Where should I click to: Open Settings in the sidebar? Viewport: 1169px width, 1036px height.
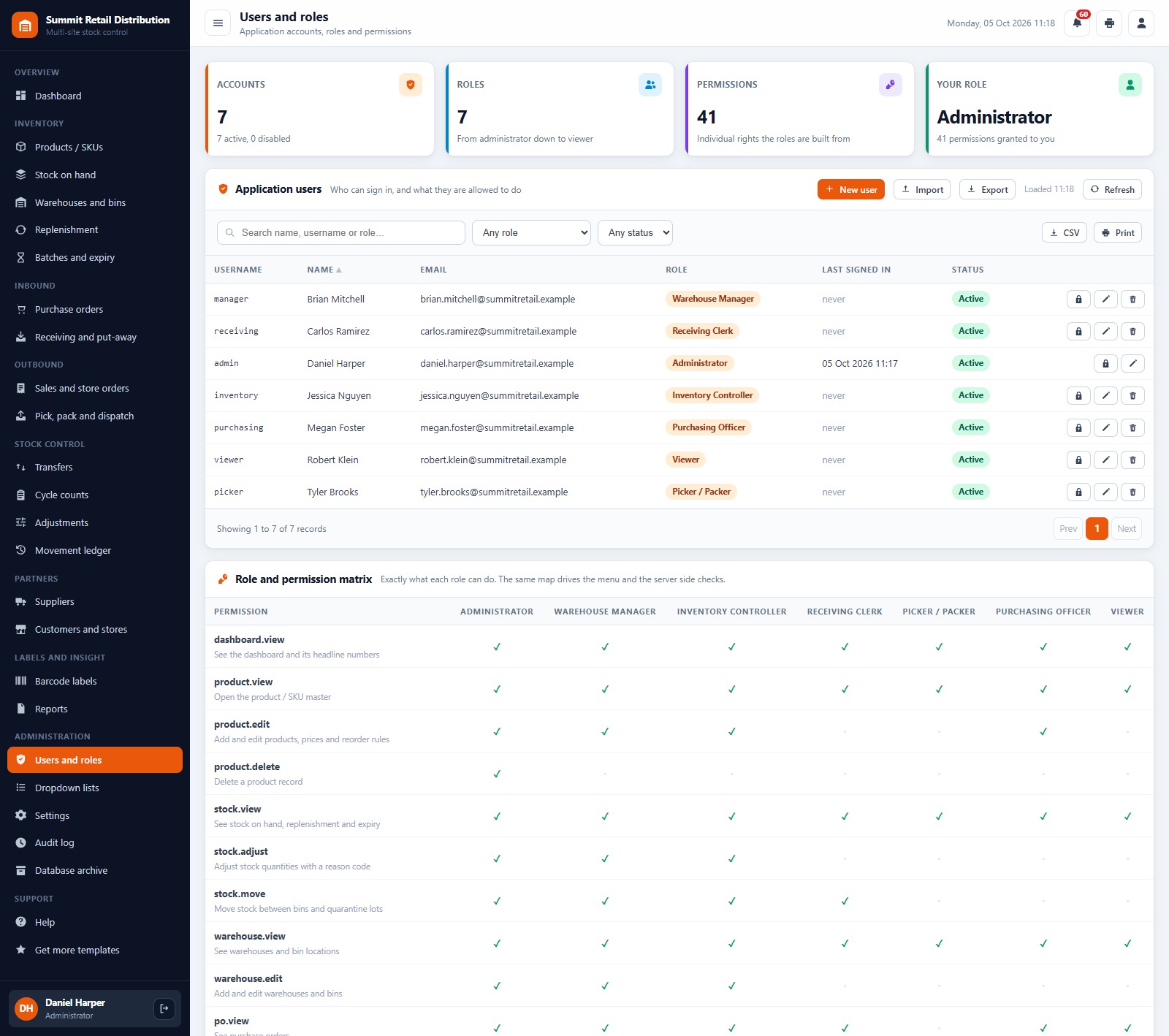(95, 815)
